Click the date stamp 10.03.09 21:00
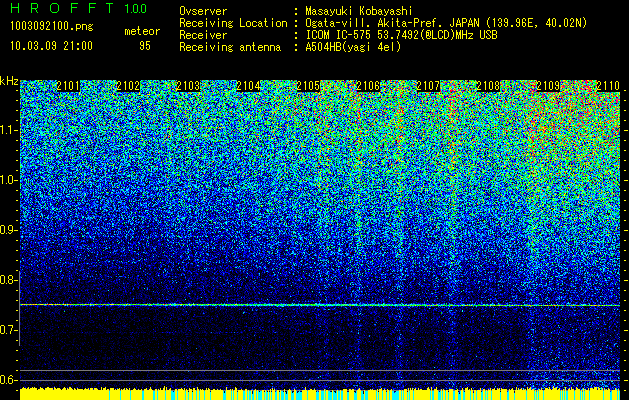Viewport: 629px width, 400px height. click(51, 46)
